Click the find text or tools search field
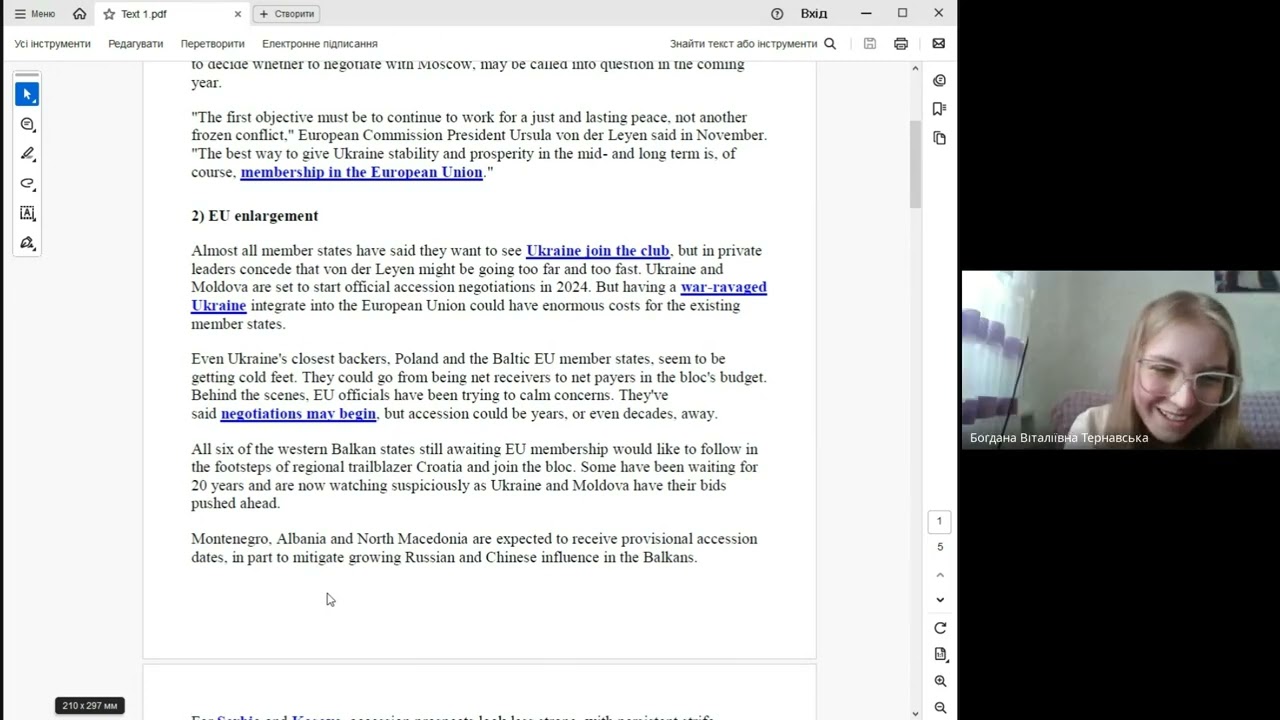This screenshot has width=1280, height=720. click(752, 44)
